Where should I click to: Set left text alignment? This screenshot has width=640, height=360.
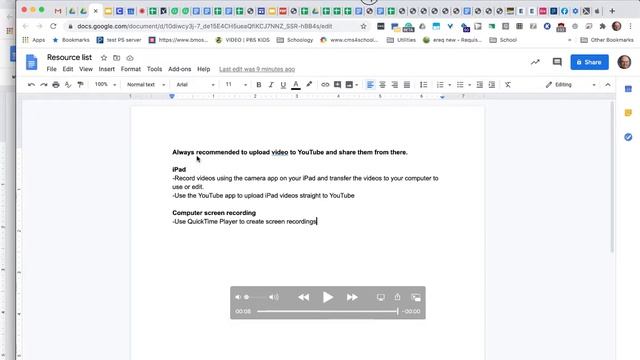click(x=370, y=84)
